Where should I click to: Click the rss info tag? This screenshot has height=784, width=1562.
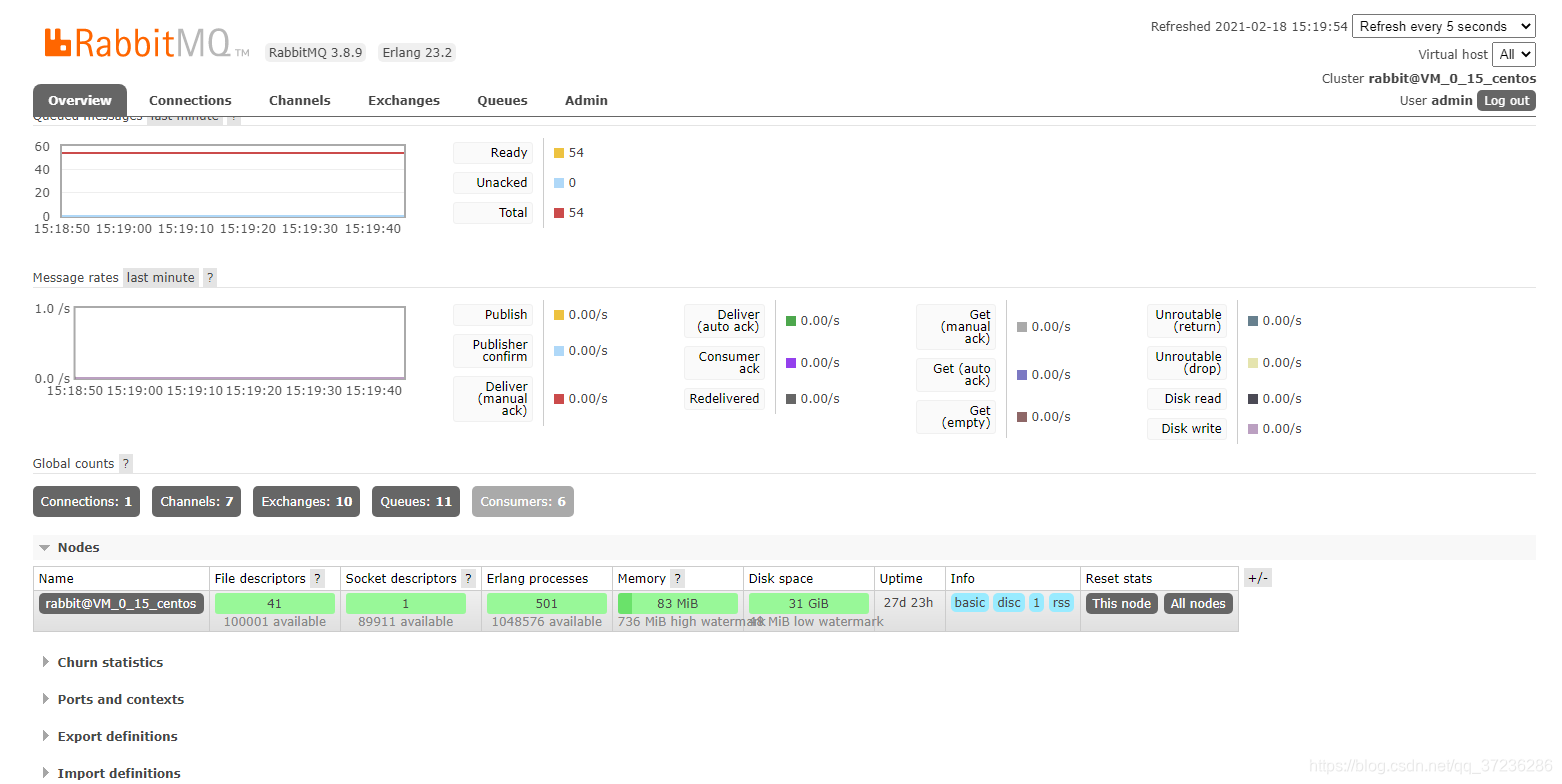tap(1062, 603)
